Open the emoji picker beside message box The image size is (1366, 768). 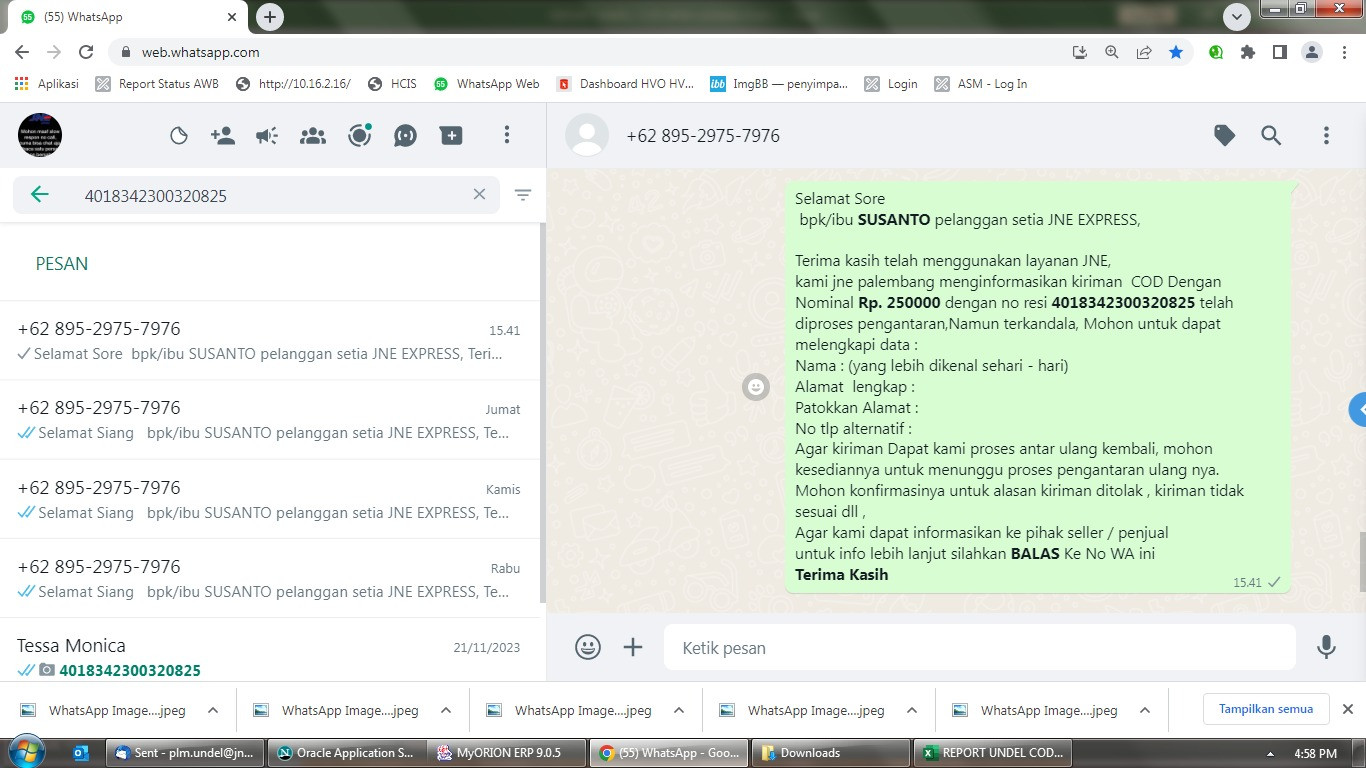[x=588, y=647]
